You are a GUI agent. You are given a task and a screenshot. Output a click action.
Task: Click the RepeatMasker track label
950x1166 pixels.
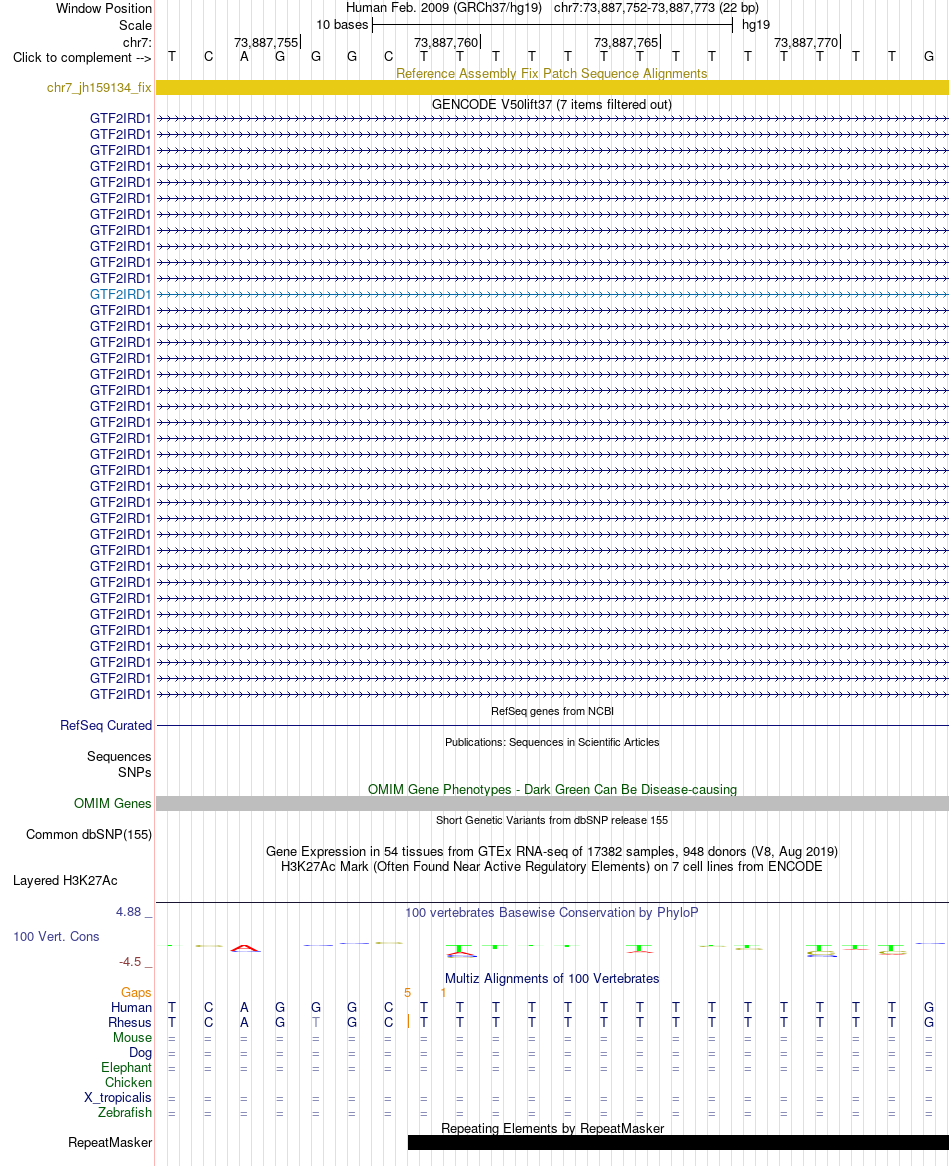point(110,1143)
